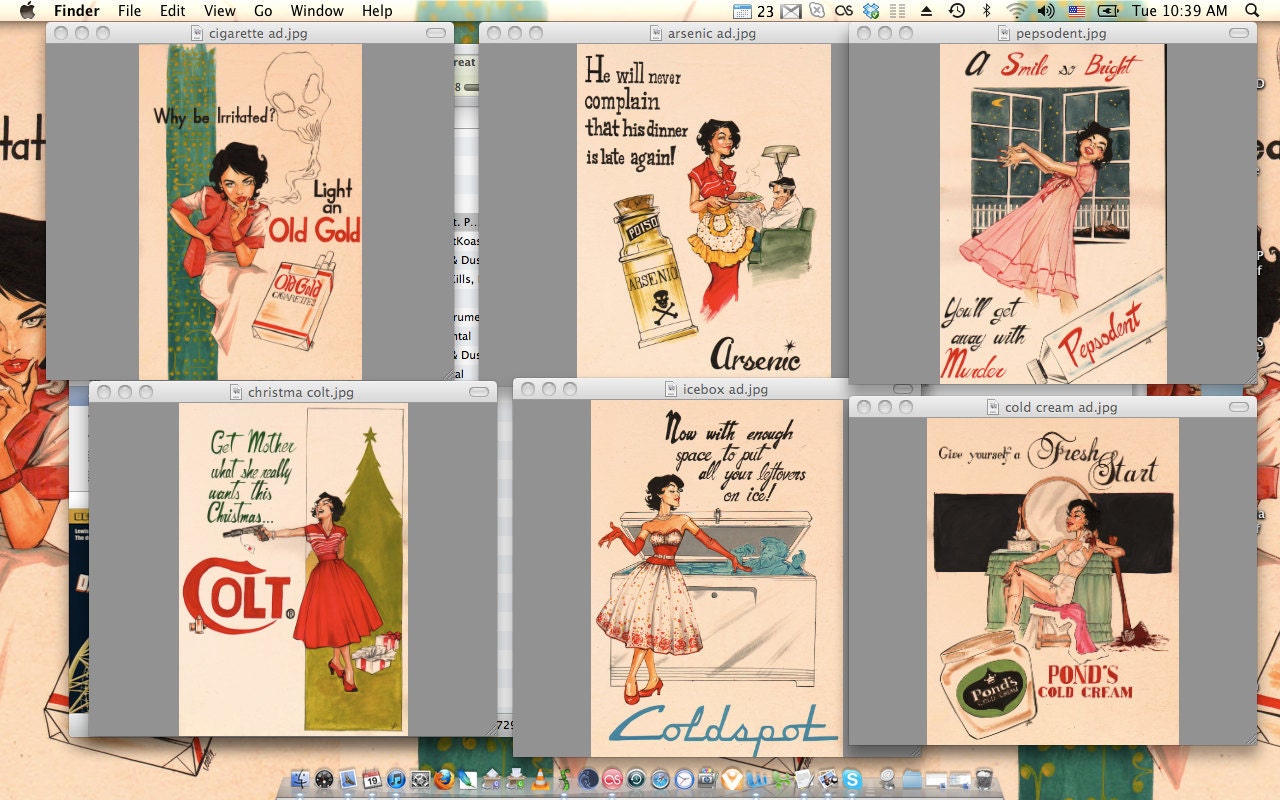1280x800 pixels.
Task: Open the Go menu
Action: click(x=263, y=11)
